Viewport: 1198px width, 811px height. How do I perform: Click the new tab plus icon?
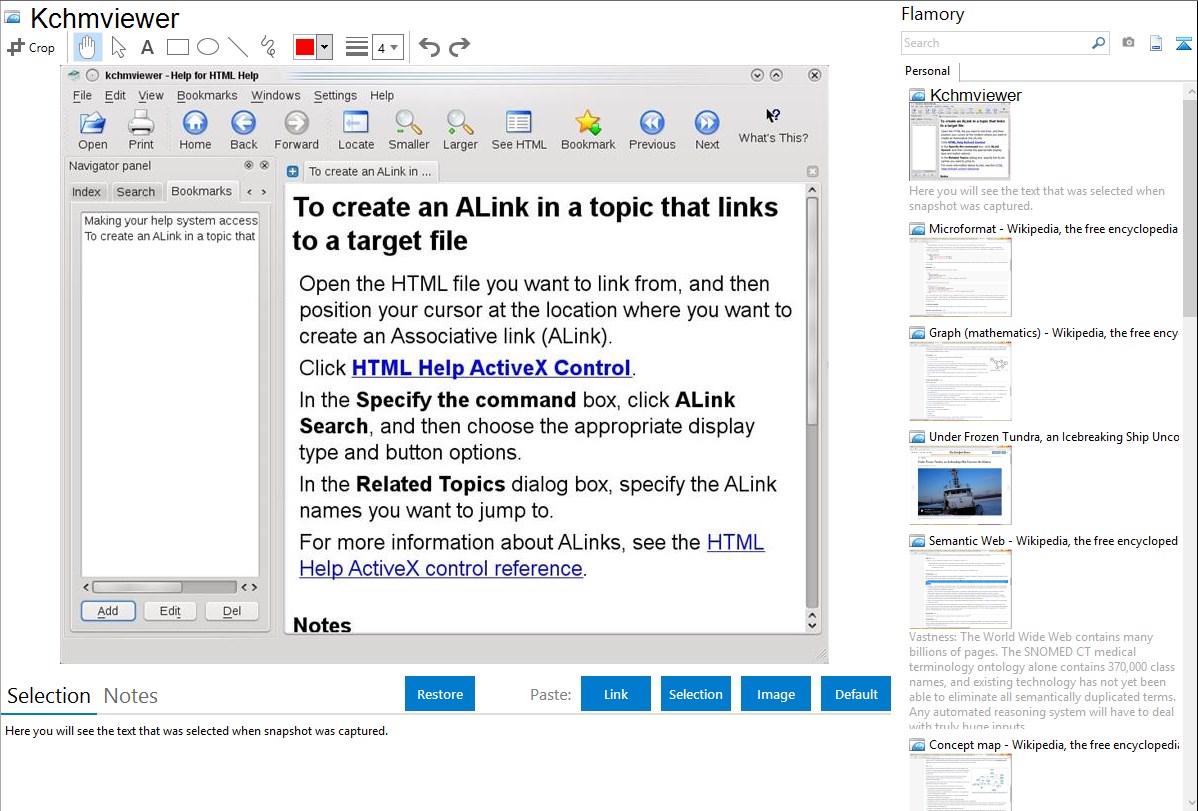tap(293, 171)
